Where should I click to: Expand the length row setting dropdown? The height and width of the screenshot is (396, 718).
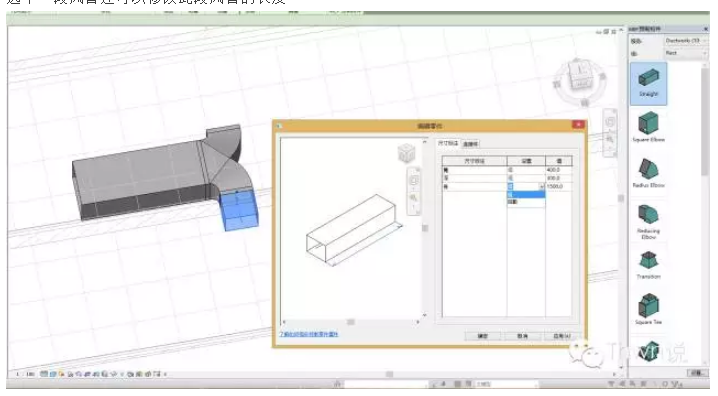point(542,186)
